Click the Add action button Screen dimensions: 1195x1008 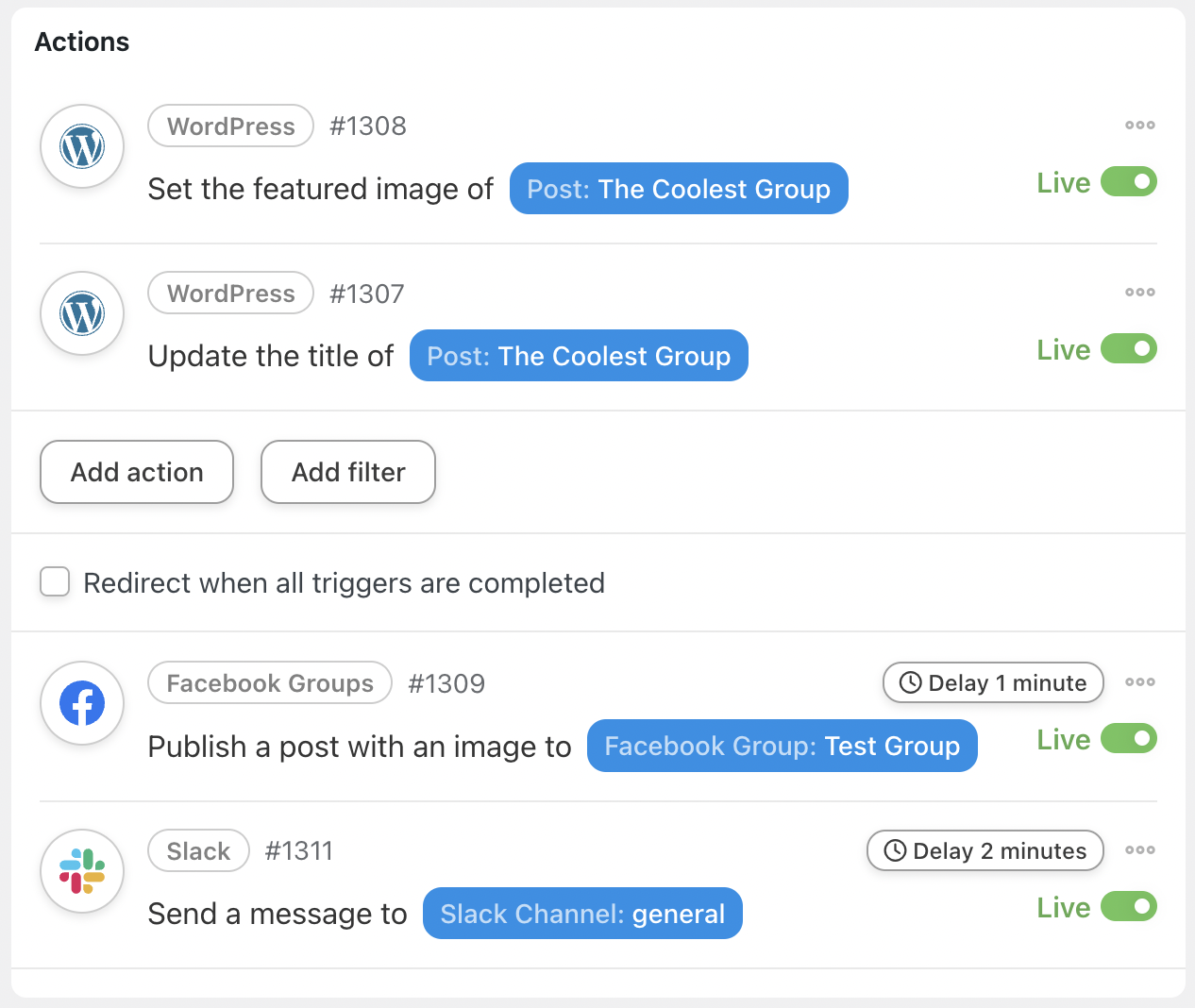137,472
